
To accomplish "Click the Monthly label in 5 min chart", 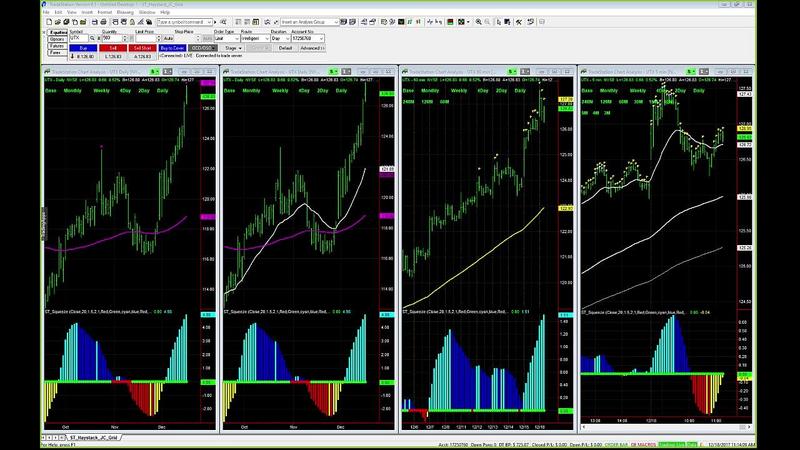I will [x=609, y=91].
